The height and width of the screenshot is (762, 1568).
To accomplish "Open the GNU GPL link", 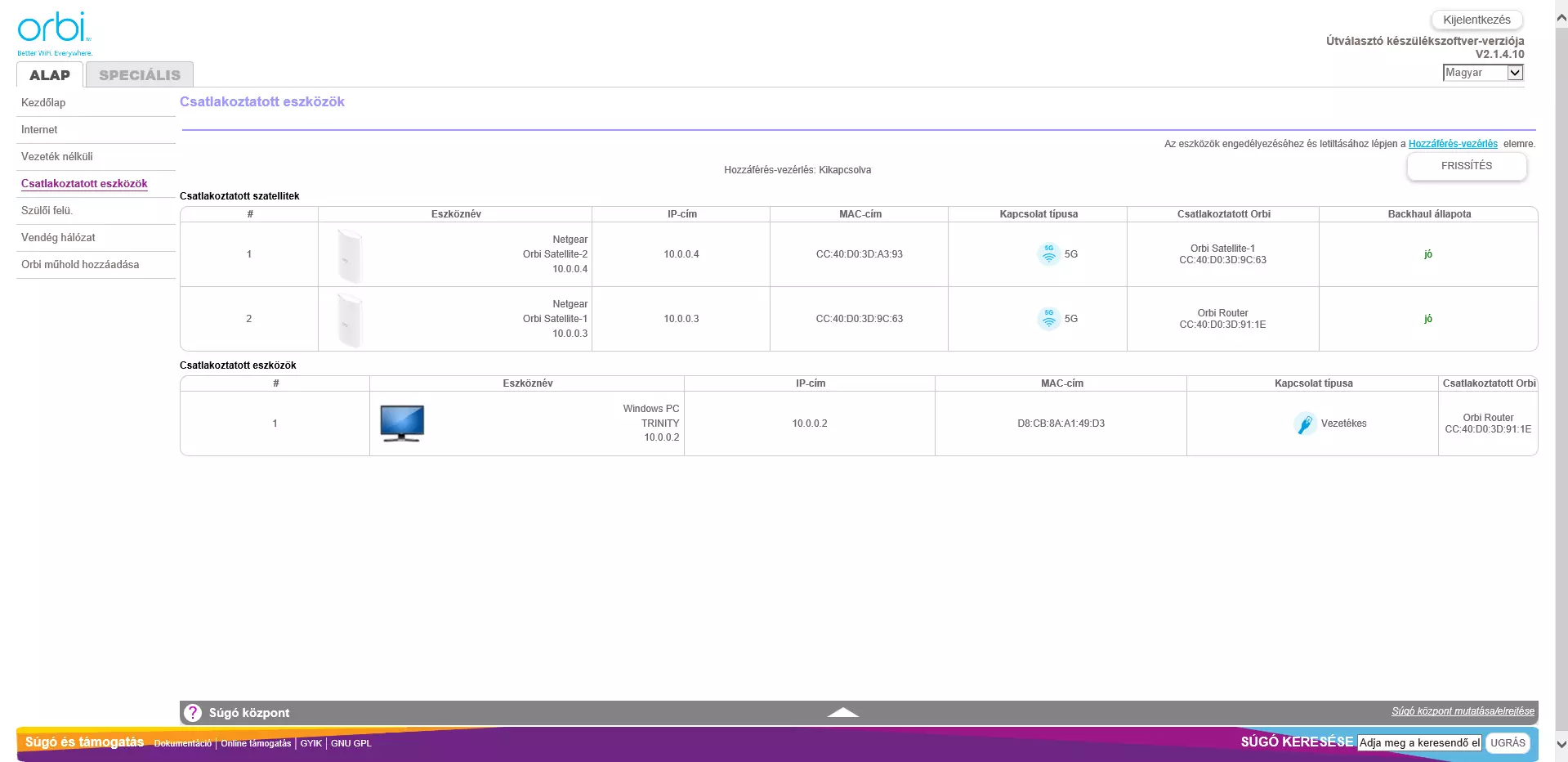I will pyautogui.click(x=351, y=743).
